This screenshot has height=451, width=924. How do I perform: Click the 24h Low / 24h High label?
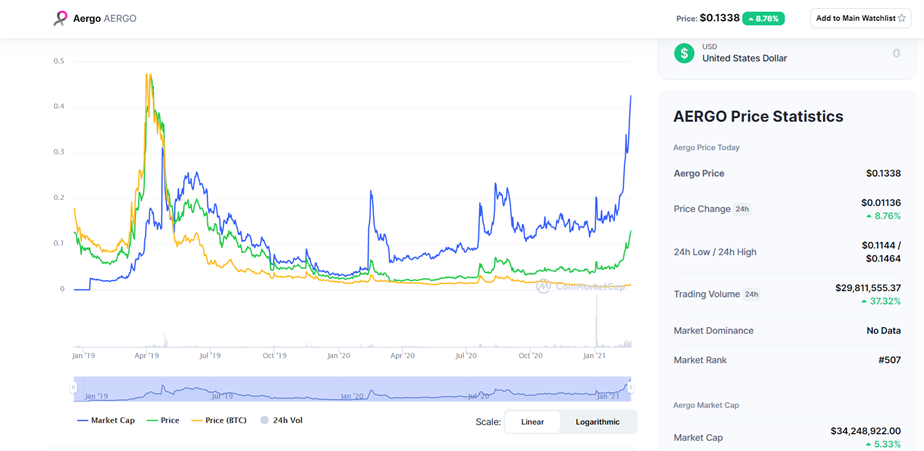click(715, 252)
